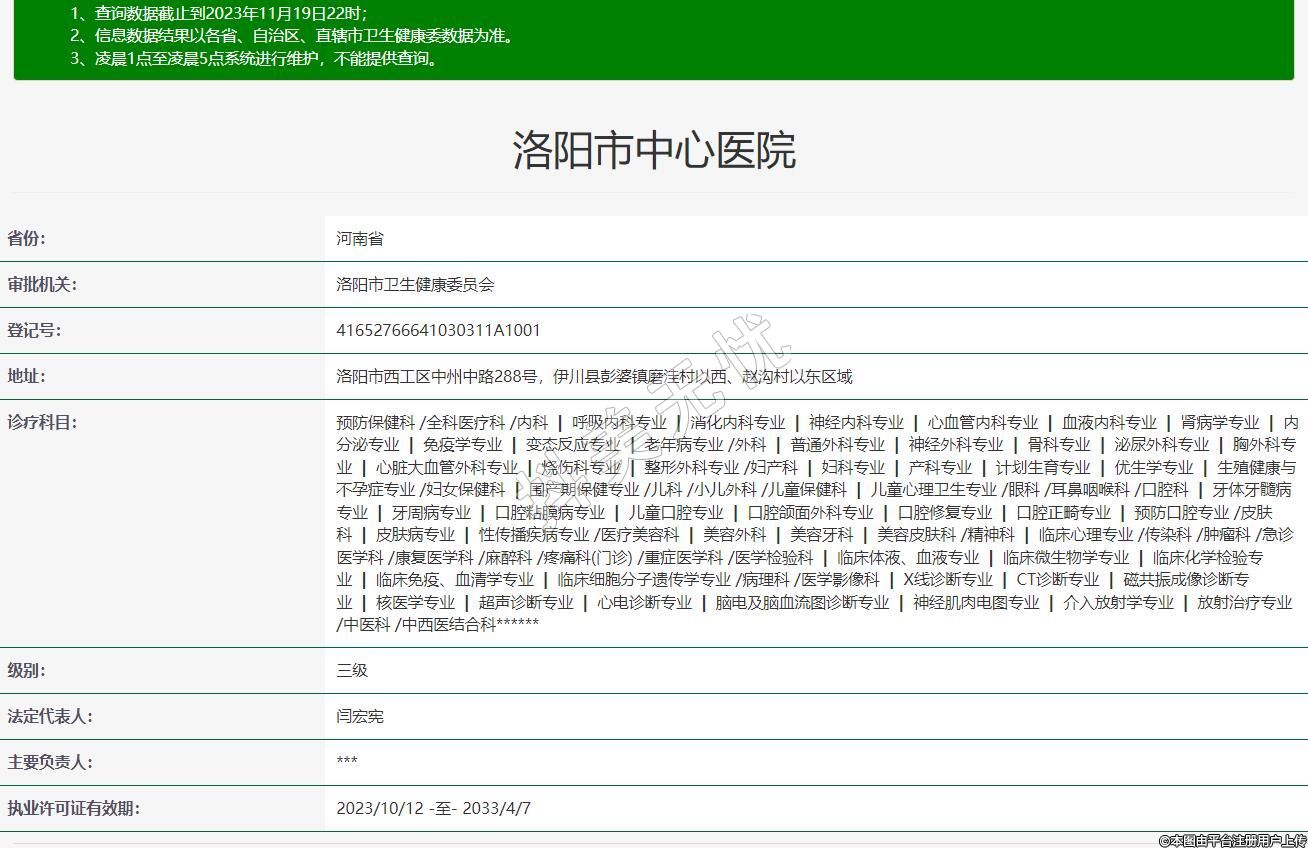This screenshot has width=1308, height=848.
Task: Click the 级别 row label
Action: coord(27,670)
